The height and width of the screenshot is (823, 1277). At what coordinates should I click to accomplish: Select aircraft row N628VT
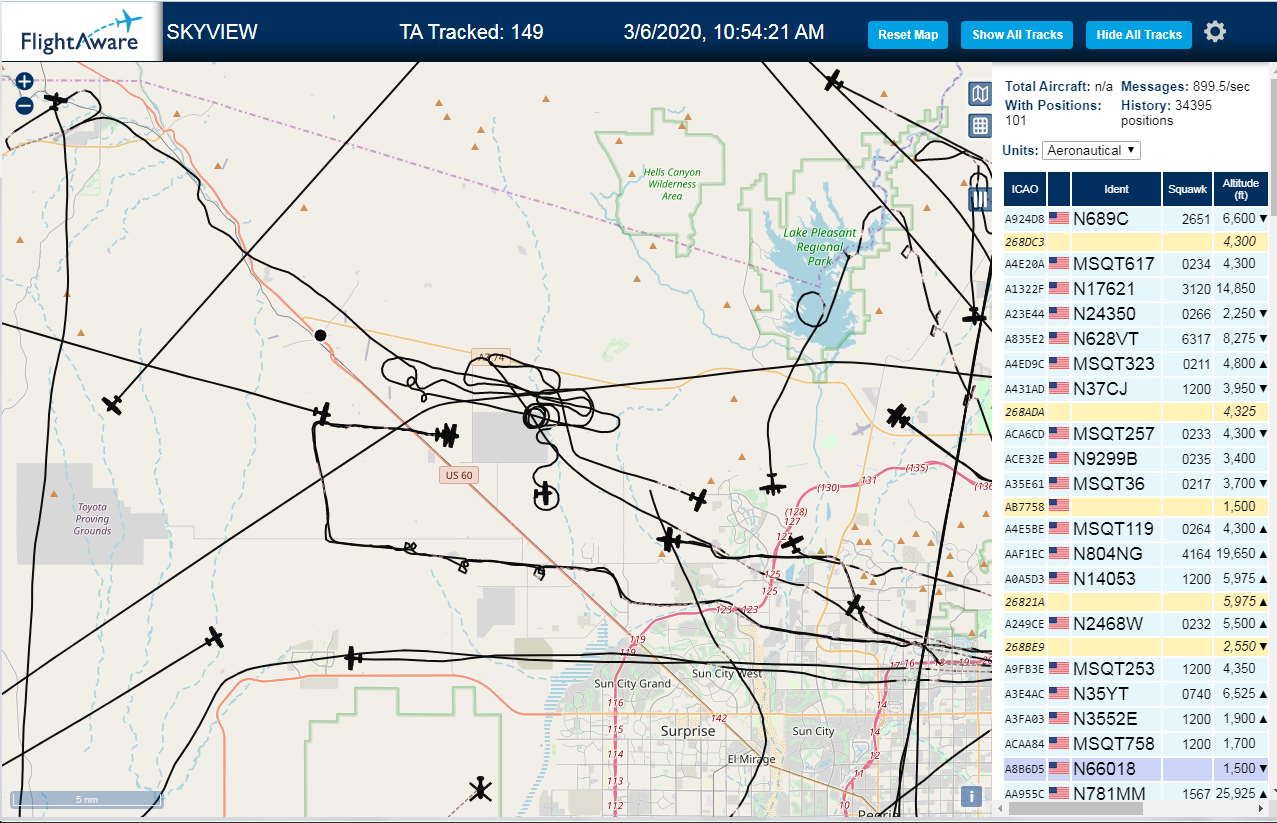pos(1136,339)
